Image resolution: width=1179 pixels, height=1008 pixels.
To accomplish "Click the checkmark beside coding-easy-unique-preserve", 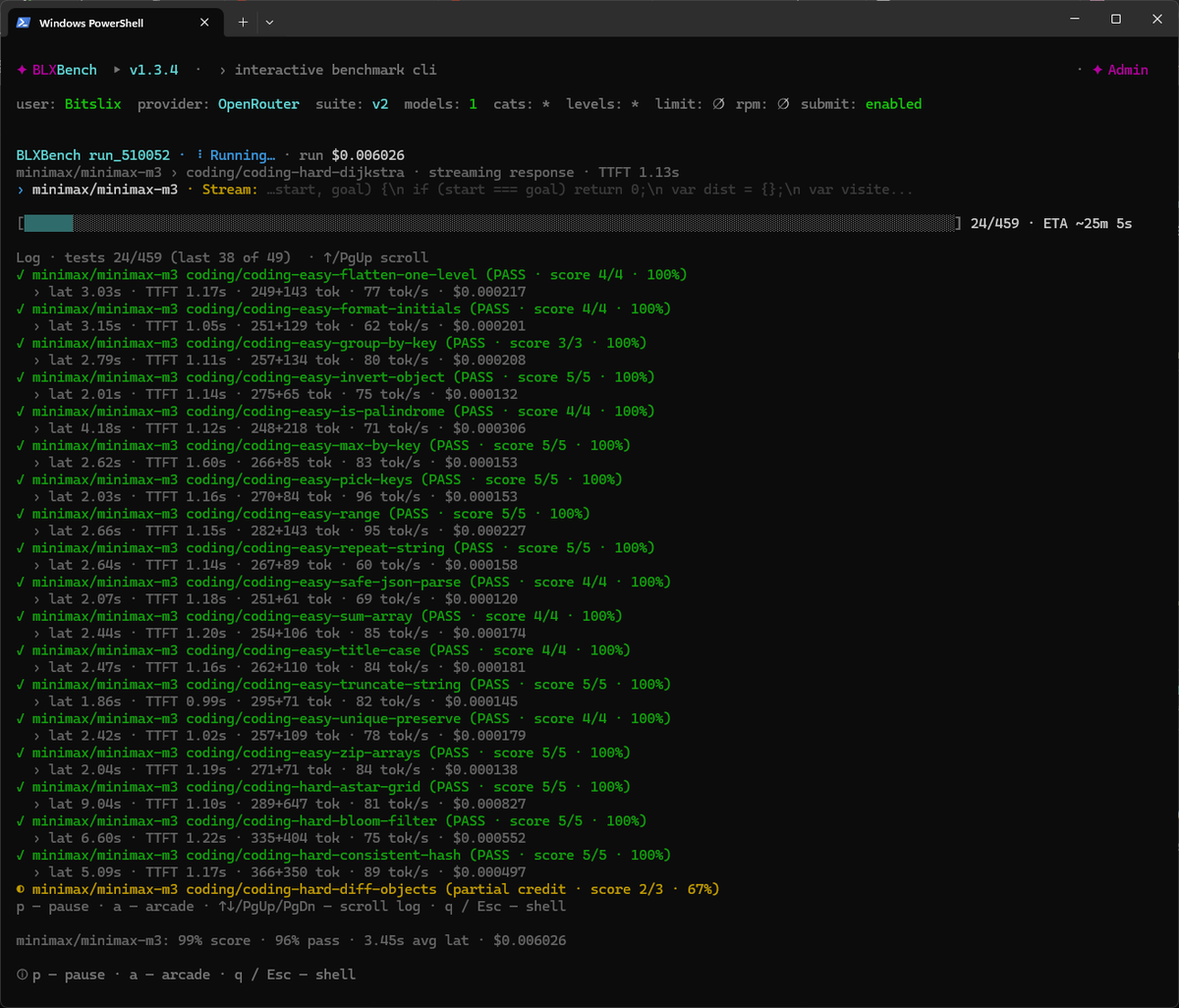I will [x=21, y=718].
